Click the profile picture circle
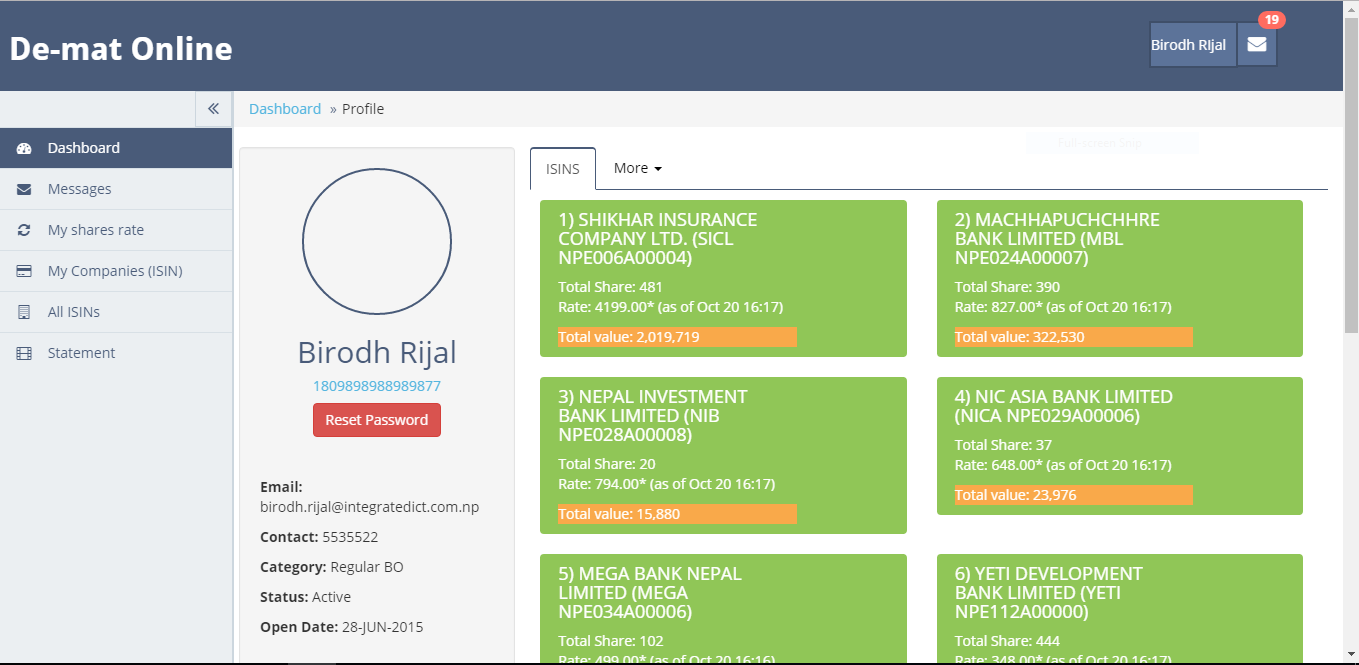Image resolution: width=1359 pixels, height=665 pixels. [376, 242]
